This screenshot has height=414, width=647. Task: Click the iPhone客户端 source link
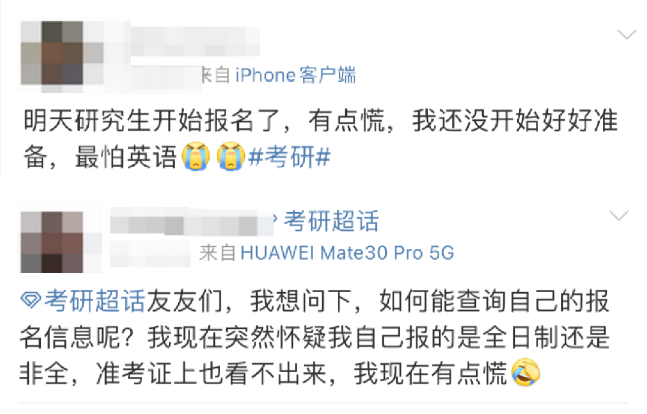[295, 76]
